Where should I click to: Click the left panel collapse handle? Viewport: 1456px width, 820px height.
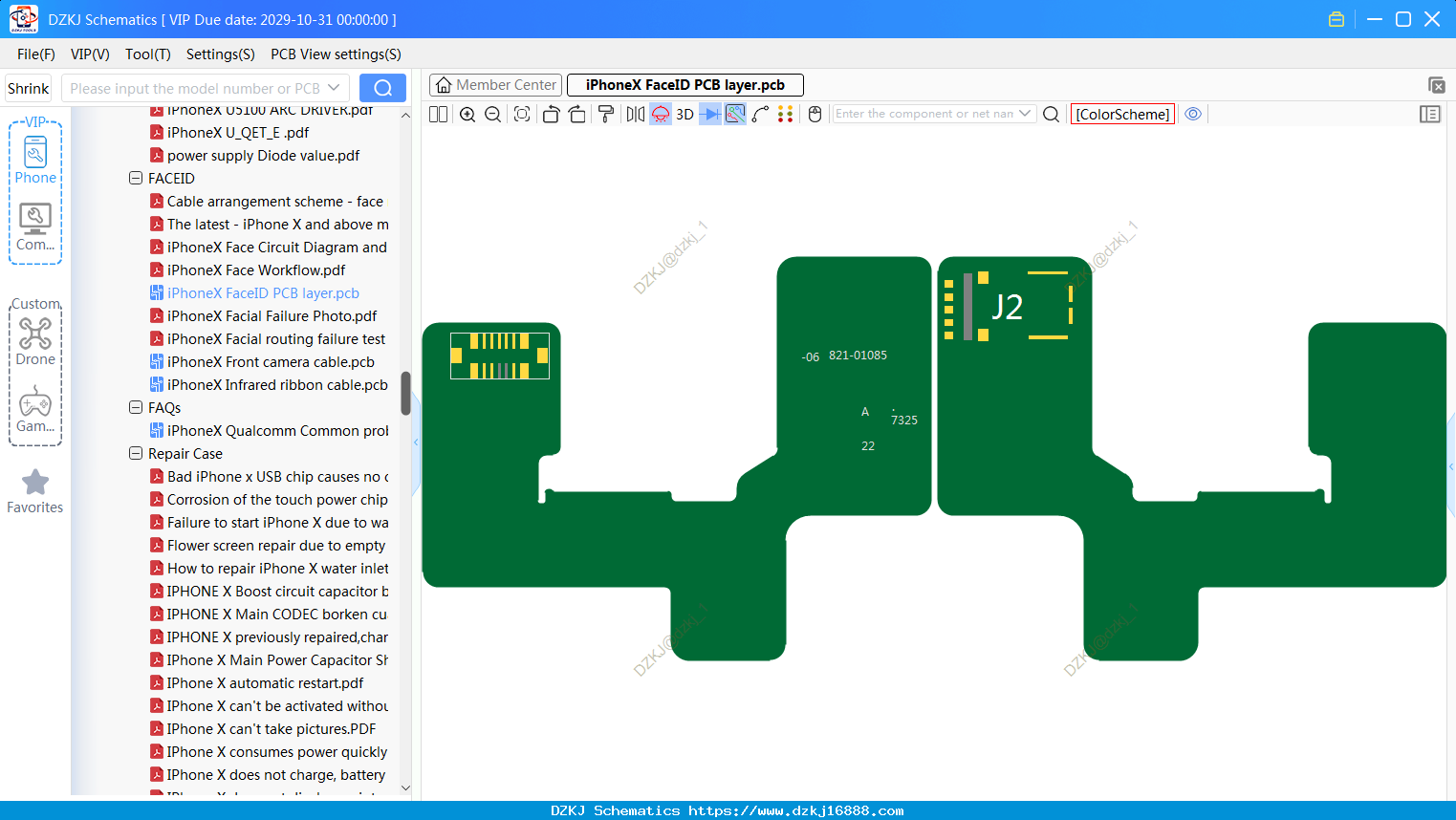point(416,442)
